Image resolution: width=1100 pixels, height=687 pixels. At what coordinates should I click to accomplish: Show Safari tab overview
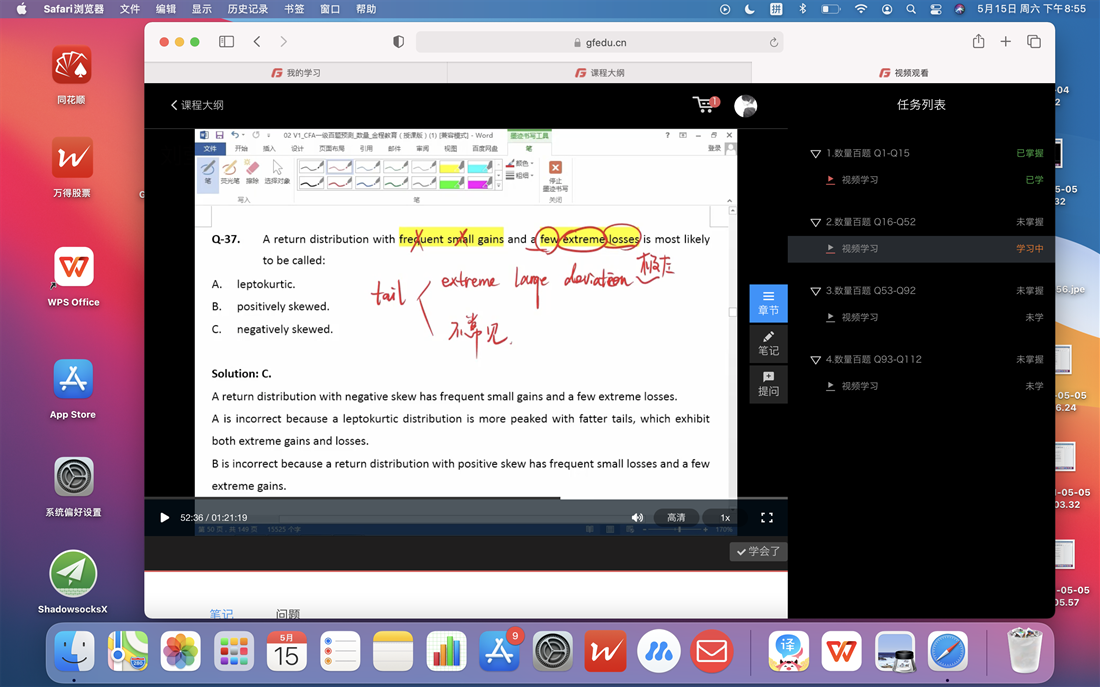1034,42
